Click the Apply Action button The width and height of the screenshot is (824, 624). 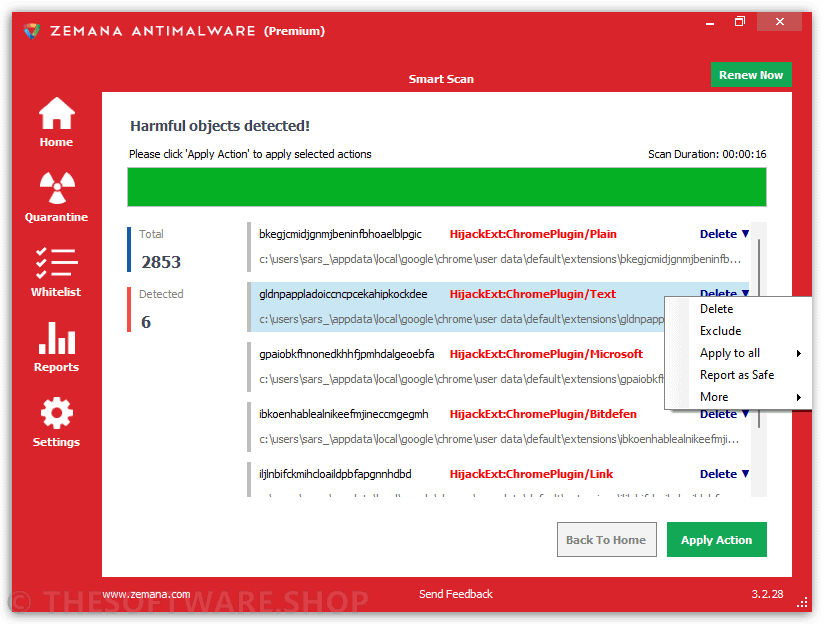coord(716,539)
